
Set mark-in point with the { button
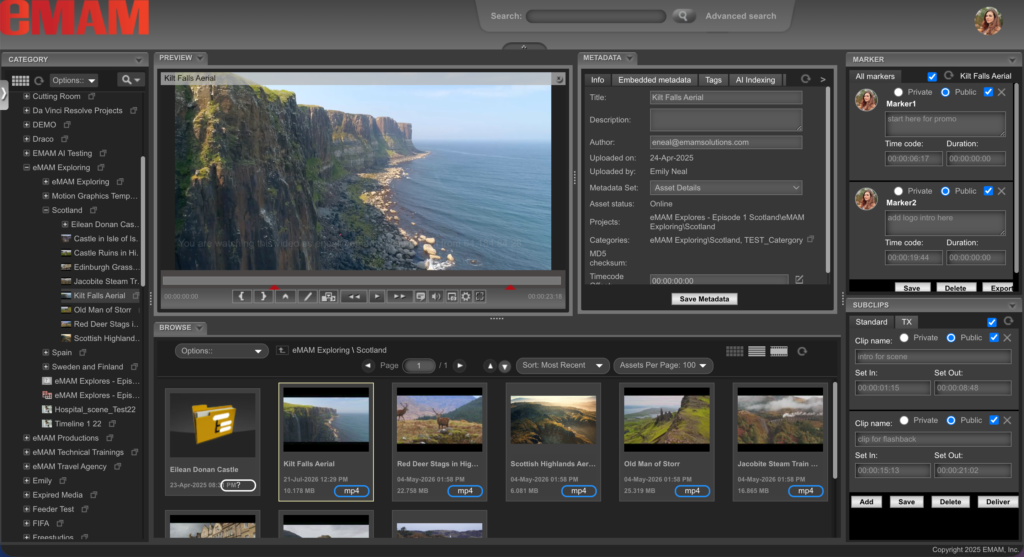coord(242,296)
